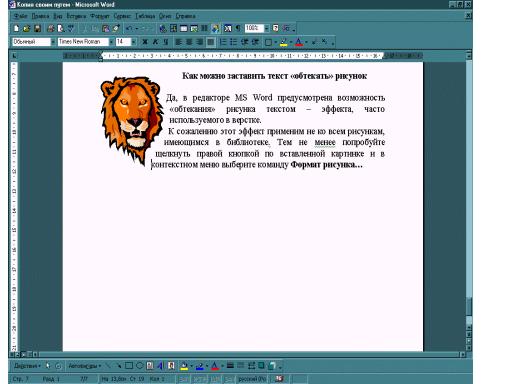Insert a Text Box from Drawing toolbar
Screen dimensions: 512x384
pos(150,366)
